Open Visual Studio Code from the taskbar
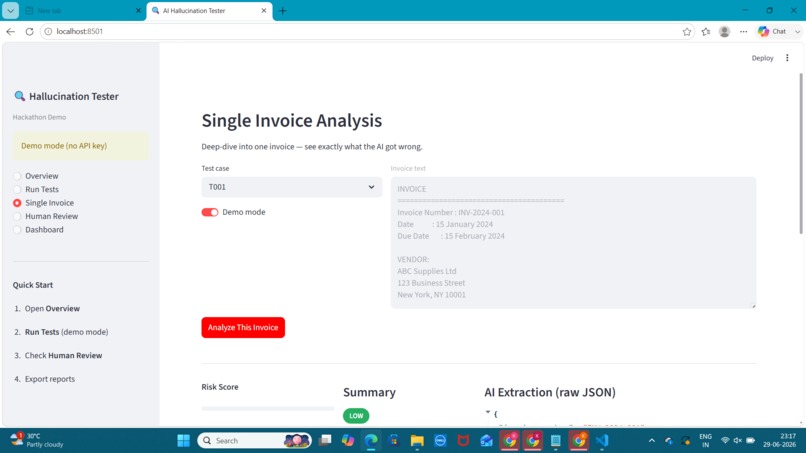This screenshot has height=453, width=806. (x=602, y=441)
